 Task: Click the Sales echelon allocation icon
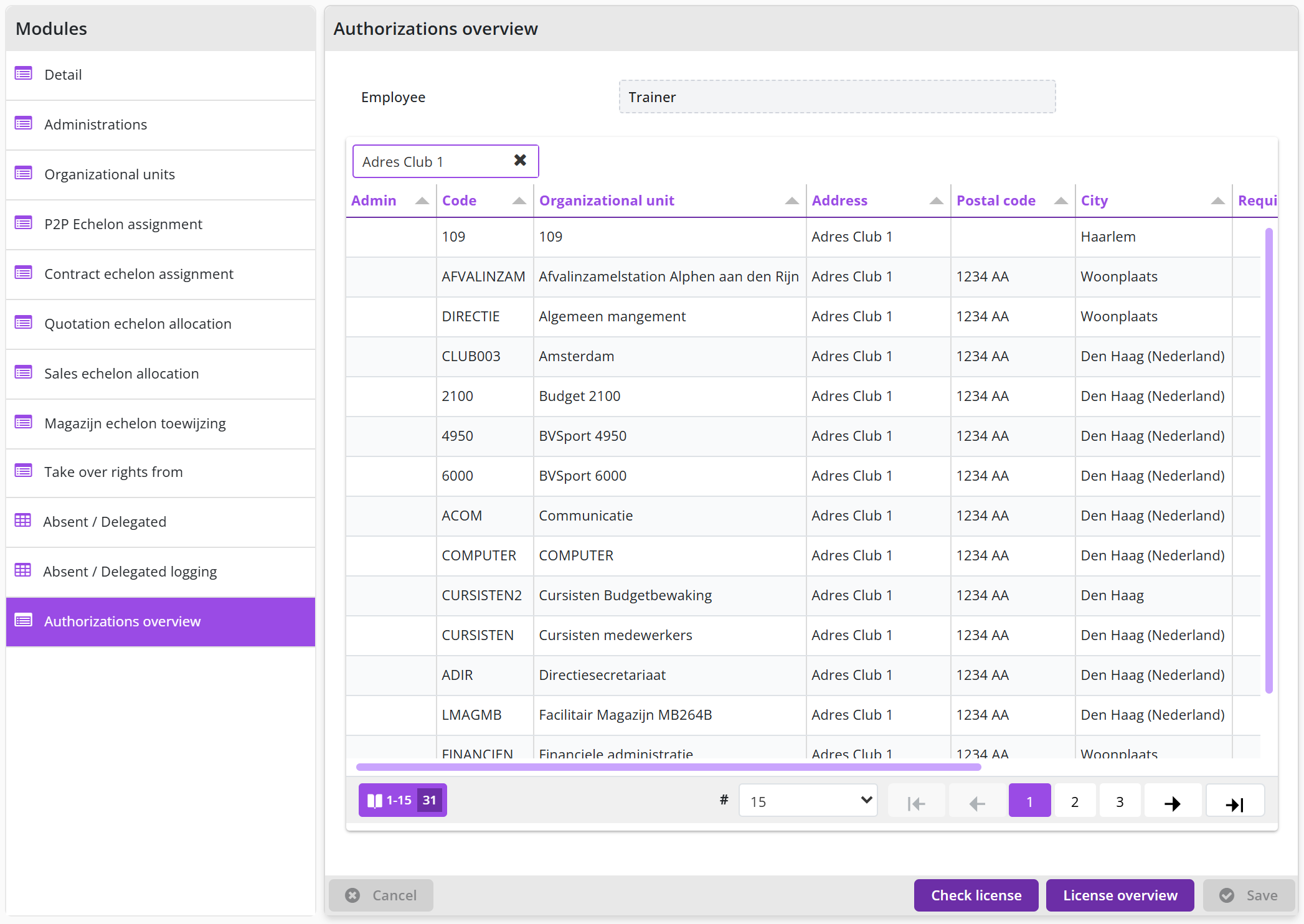point(24,373)
